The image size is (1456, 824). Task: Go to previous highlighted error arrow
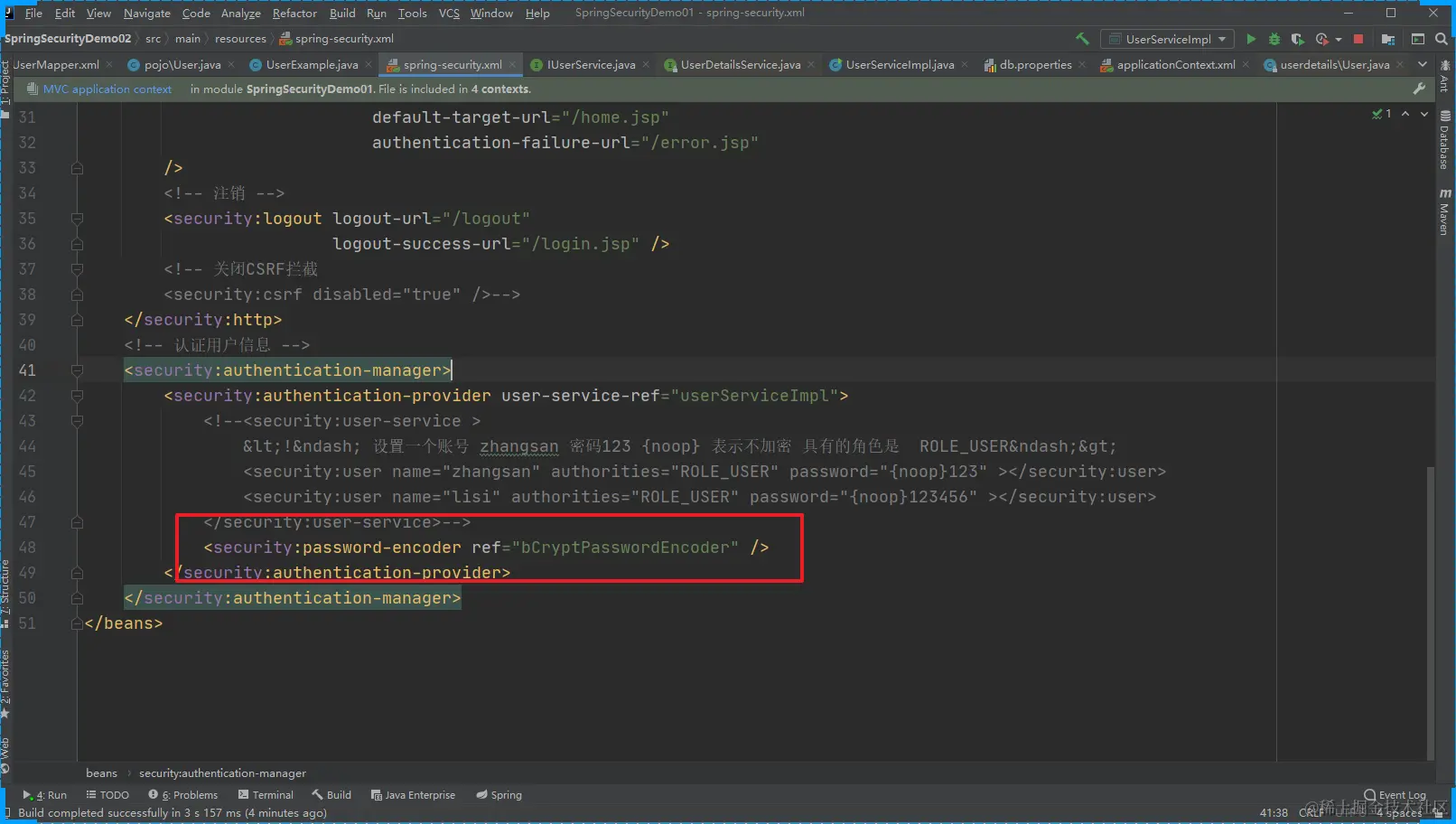pos(1405,114)
